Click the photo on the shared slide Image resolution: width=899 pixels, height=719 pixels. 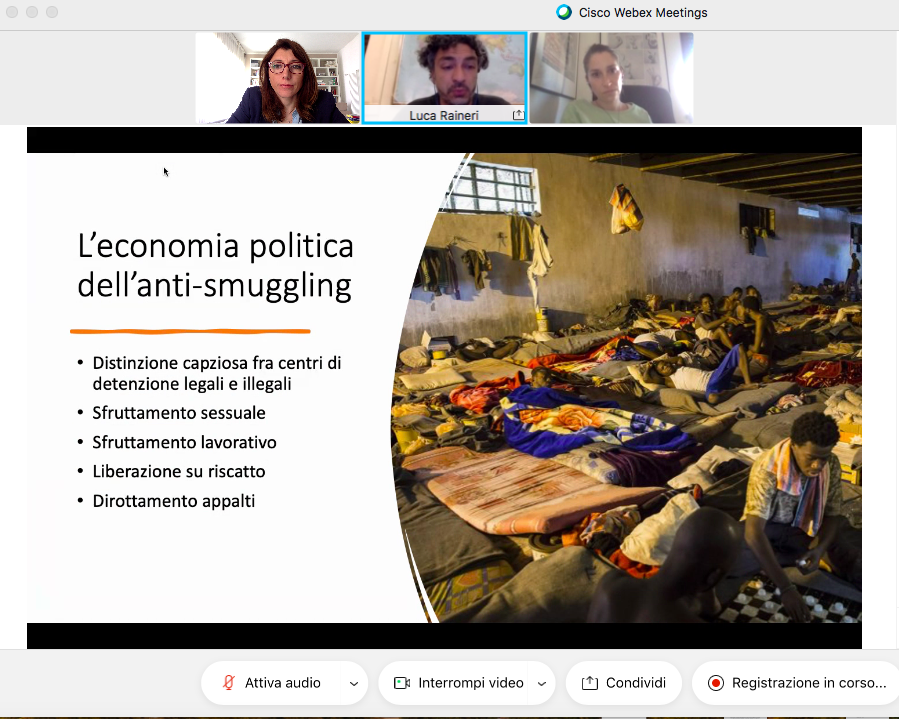pos(640,390)
